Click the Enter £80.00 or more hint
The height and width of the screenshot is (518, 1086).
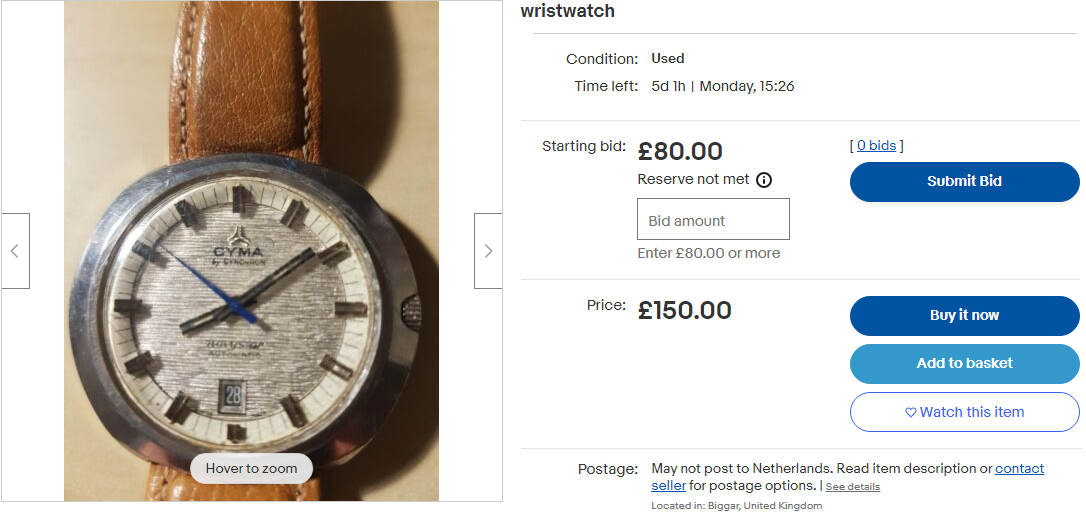(x=708, y=253)
